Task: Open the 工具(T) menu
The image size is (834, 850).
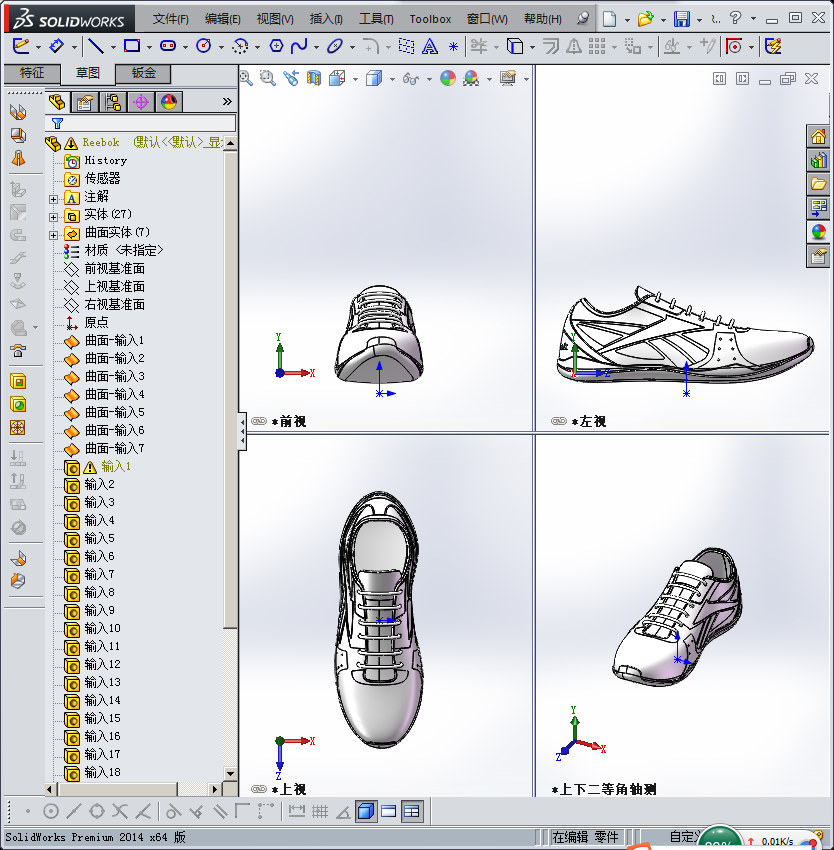Action: click(x=376, y=19)
